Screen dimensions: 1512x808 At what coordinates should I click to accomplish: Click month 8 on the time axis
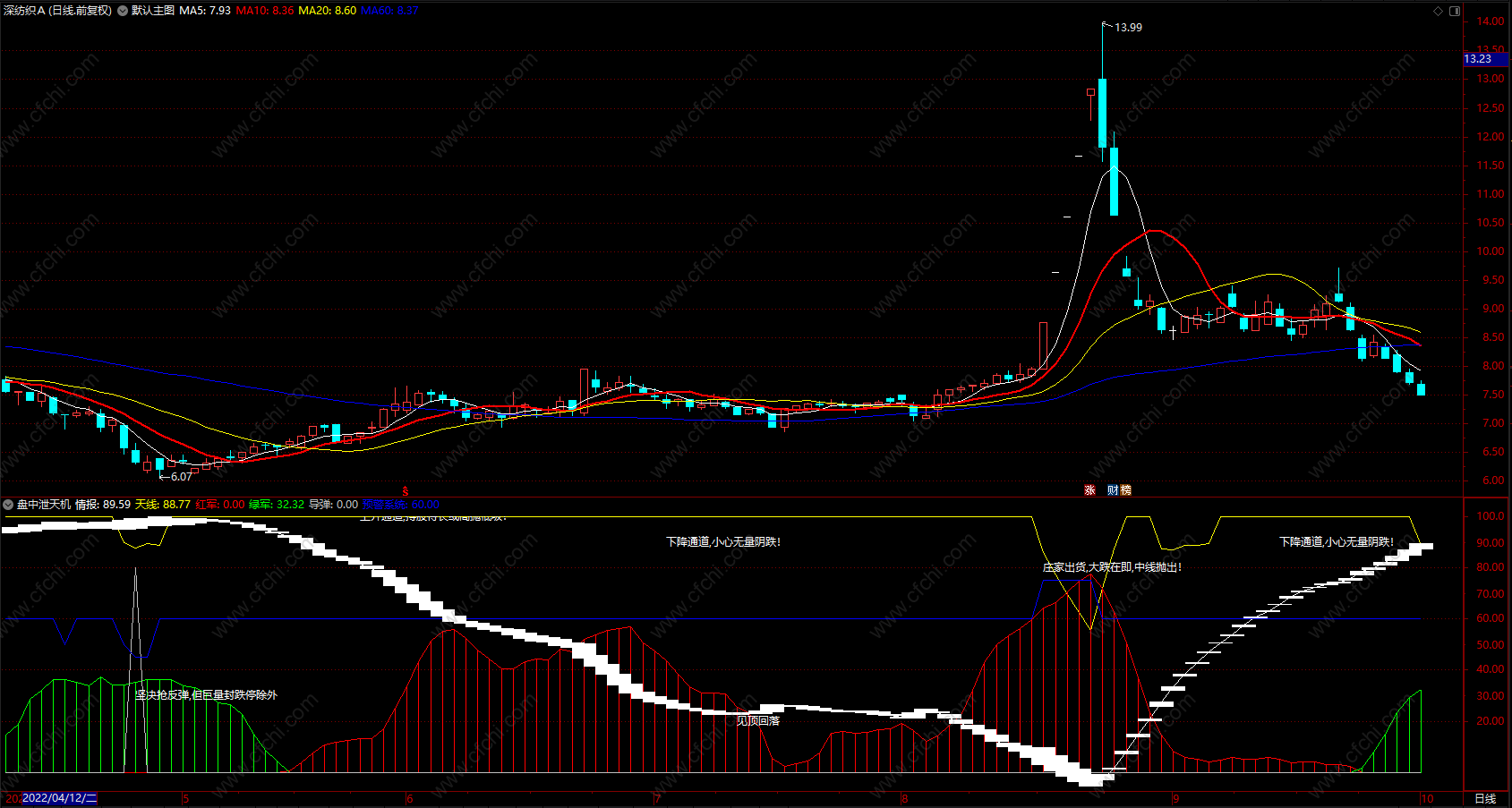(904, 799)
